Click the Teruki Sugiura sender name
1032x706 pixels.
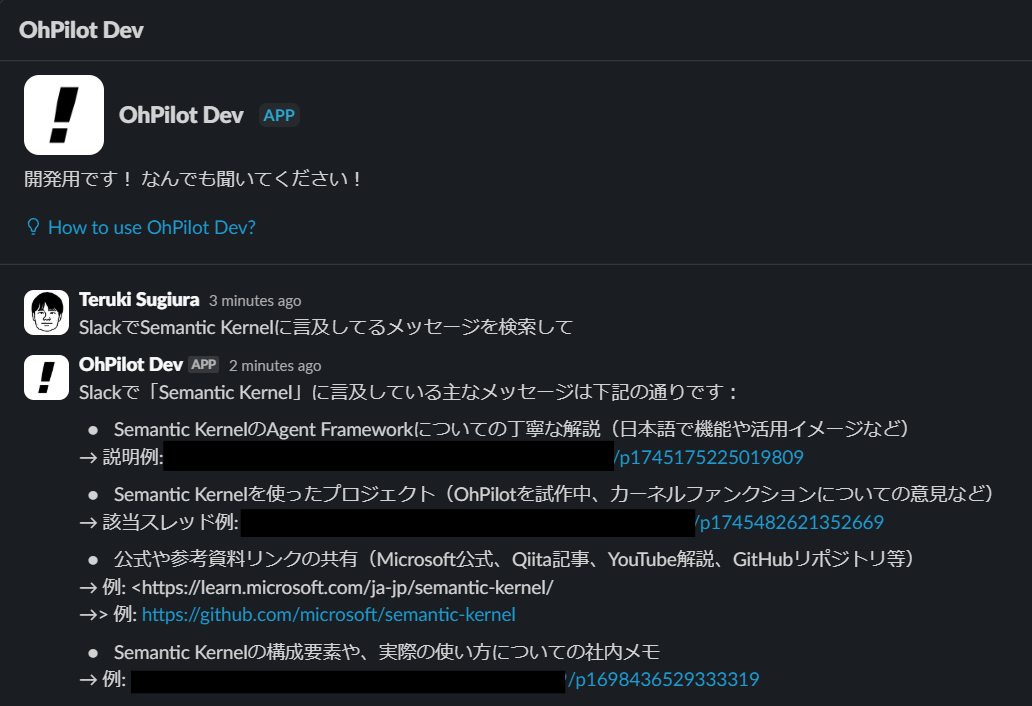coord(139,300)
